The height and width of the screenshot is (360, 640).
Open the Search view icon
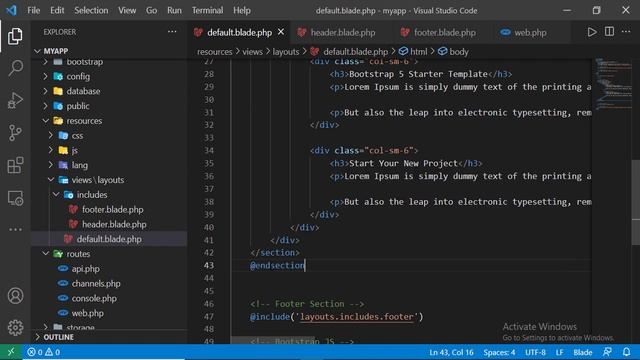pyautogui.click(x=15, y=68)
